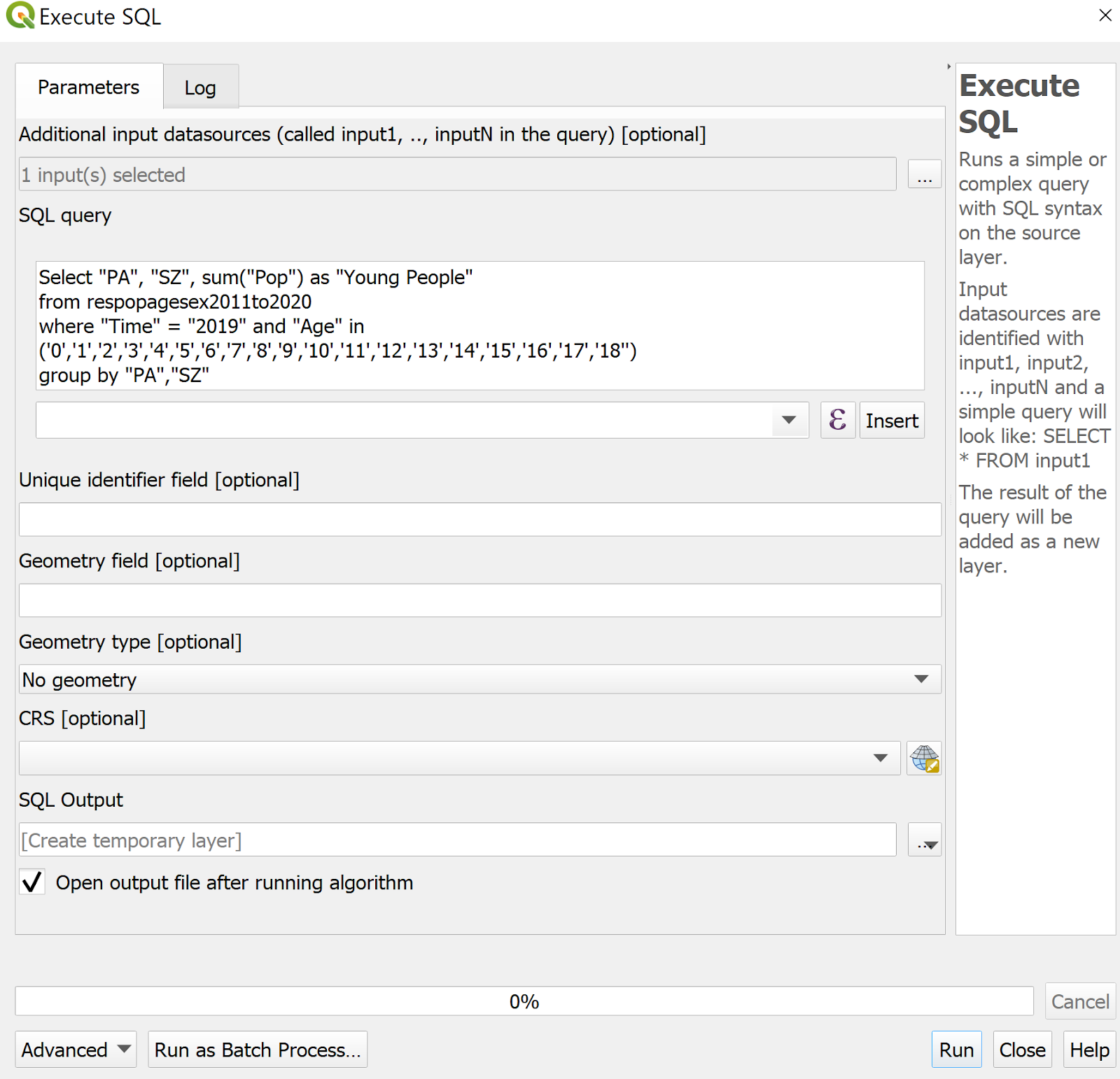Collapse the help panel using small arrow
This screenshot has width=1120, height=1079.
pos(948,67)
